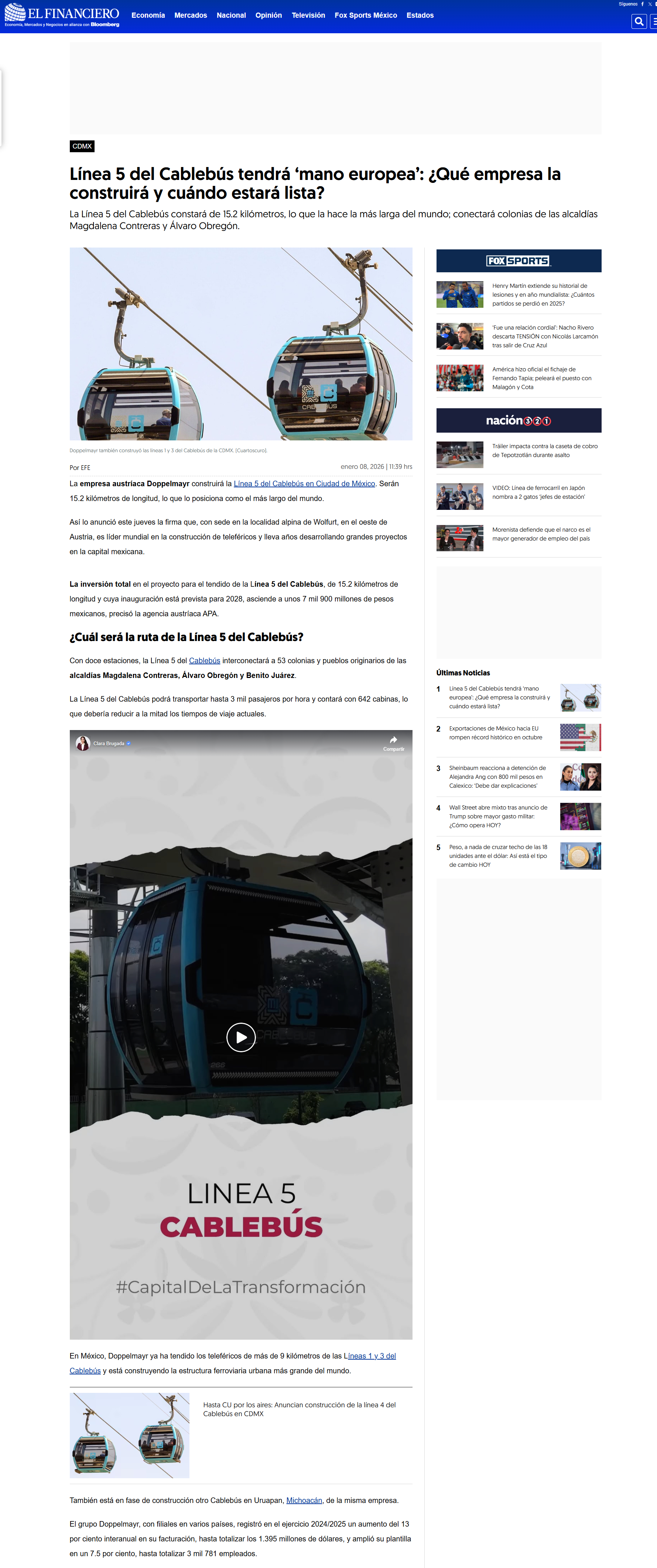
Task: Open the Televisión menu item
Action: click(308, 15)
